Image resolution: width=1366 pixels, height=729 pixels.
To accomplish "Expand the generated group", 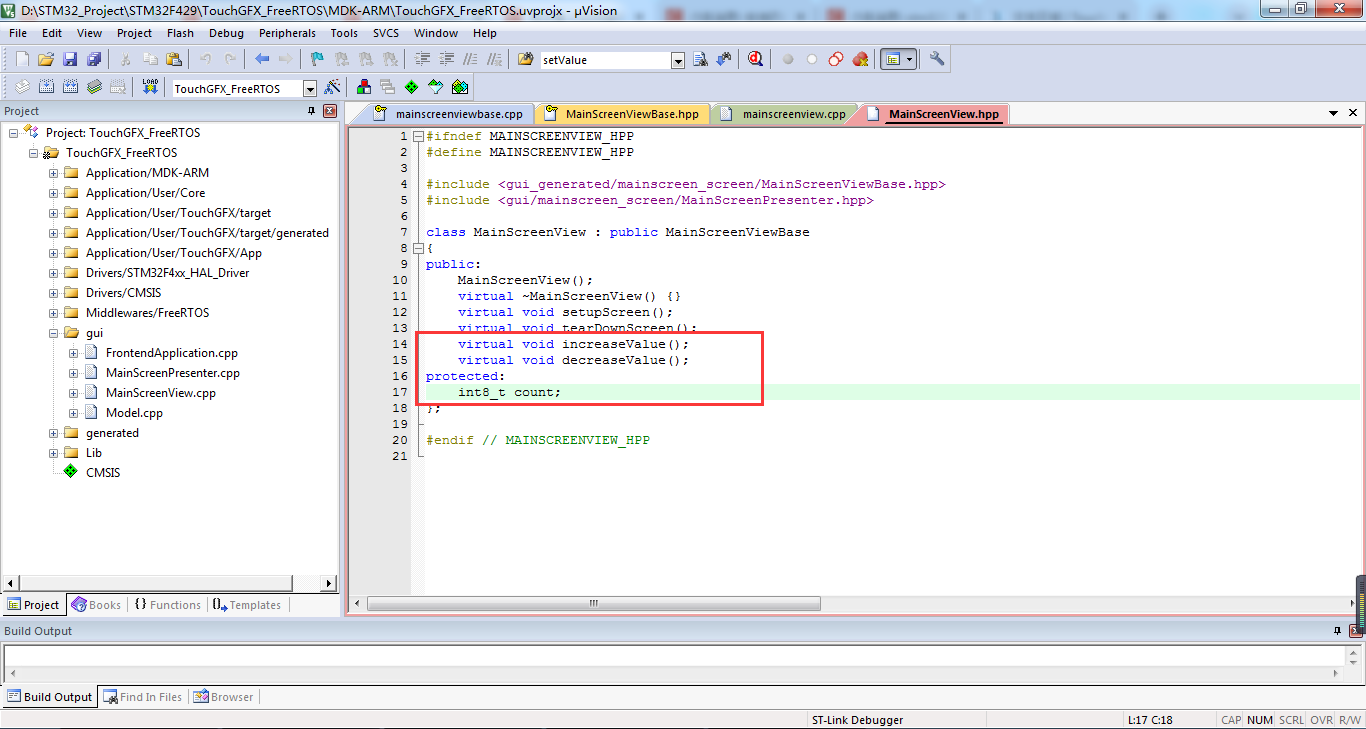I will click(53, 433).
